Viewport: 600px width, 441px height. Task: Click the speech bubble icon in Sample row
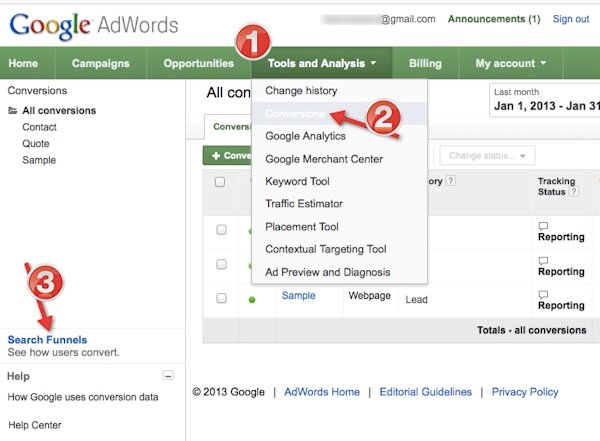click(x=543, y=294)
